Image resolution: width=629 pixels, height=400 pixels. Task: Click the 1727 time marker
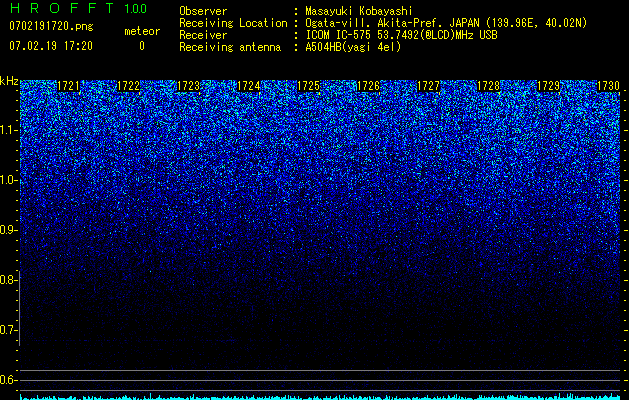coord(429,86)
